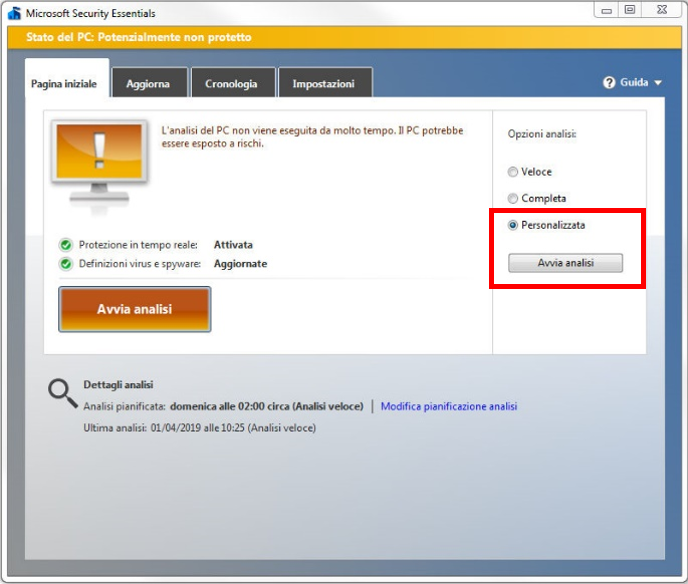
Task: Click the 'Protezione in tempo reale:' label
Action: click(x=138, y=245)
